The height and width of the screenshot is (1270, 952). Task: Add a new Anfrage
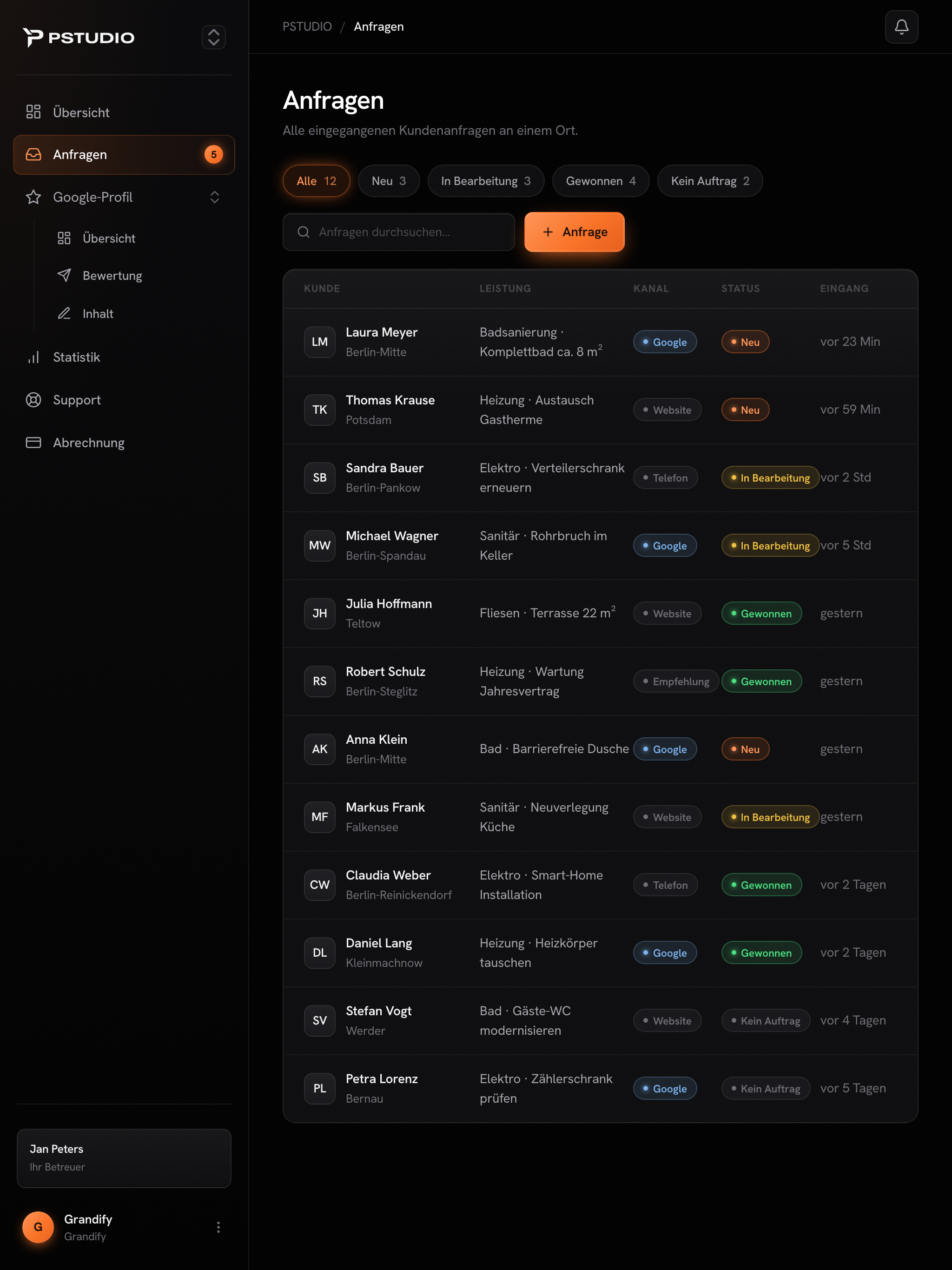click(574, 232)
